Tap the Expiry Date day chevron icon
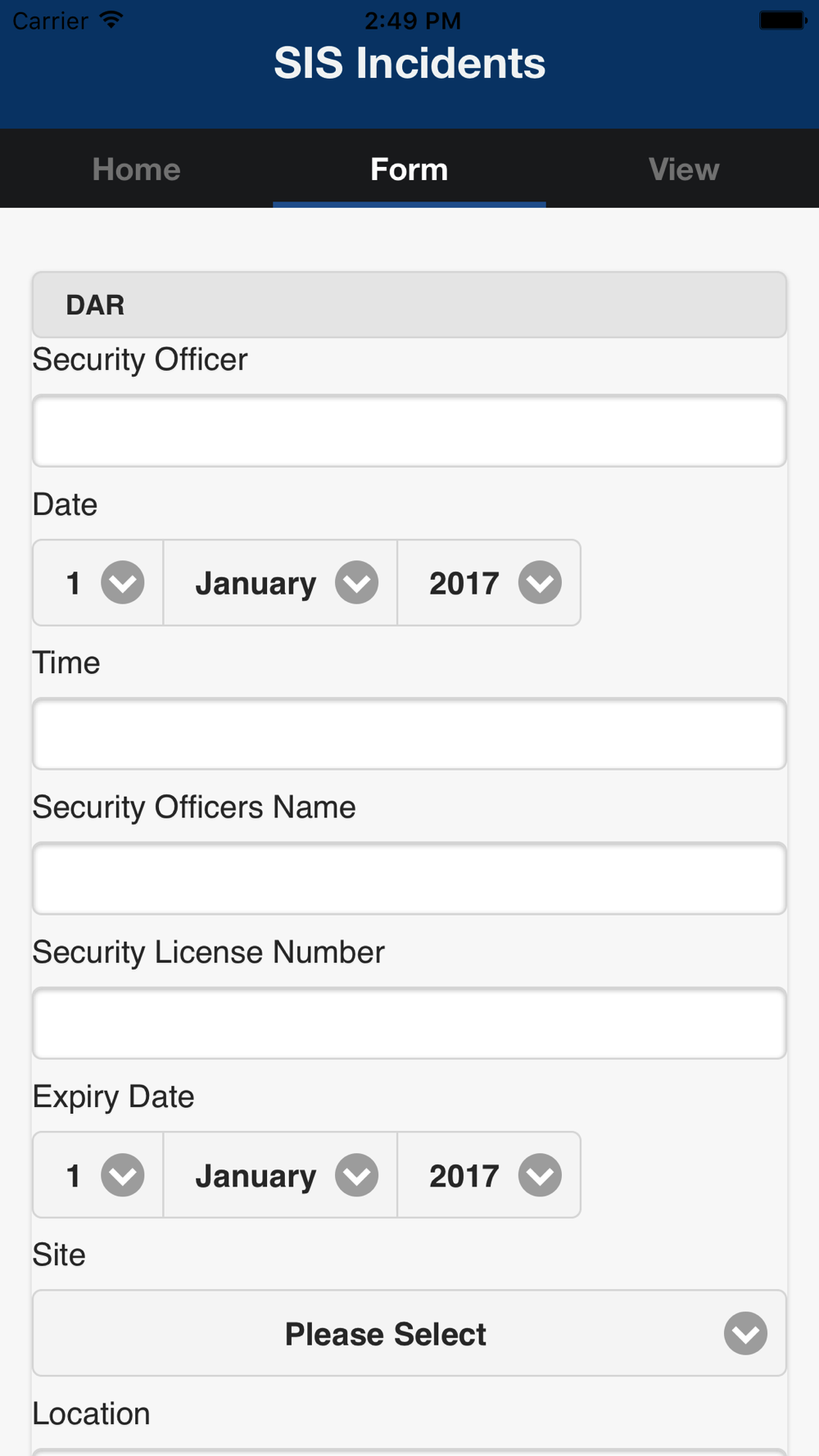The height and width of the screenshot is (1456, 819). click(x=123, y=1175)
